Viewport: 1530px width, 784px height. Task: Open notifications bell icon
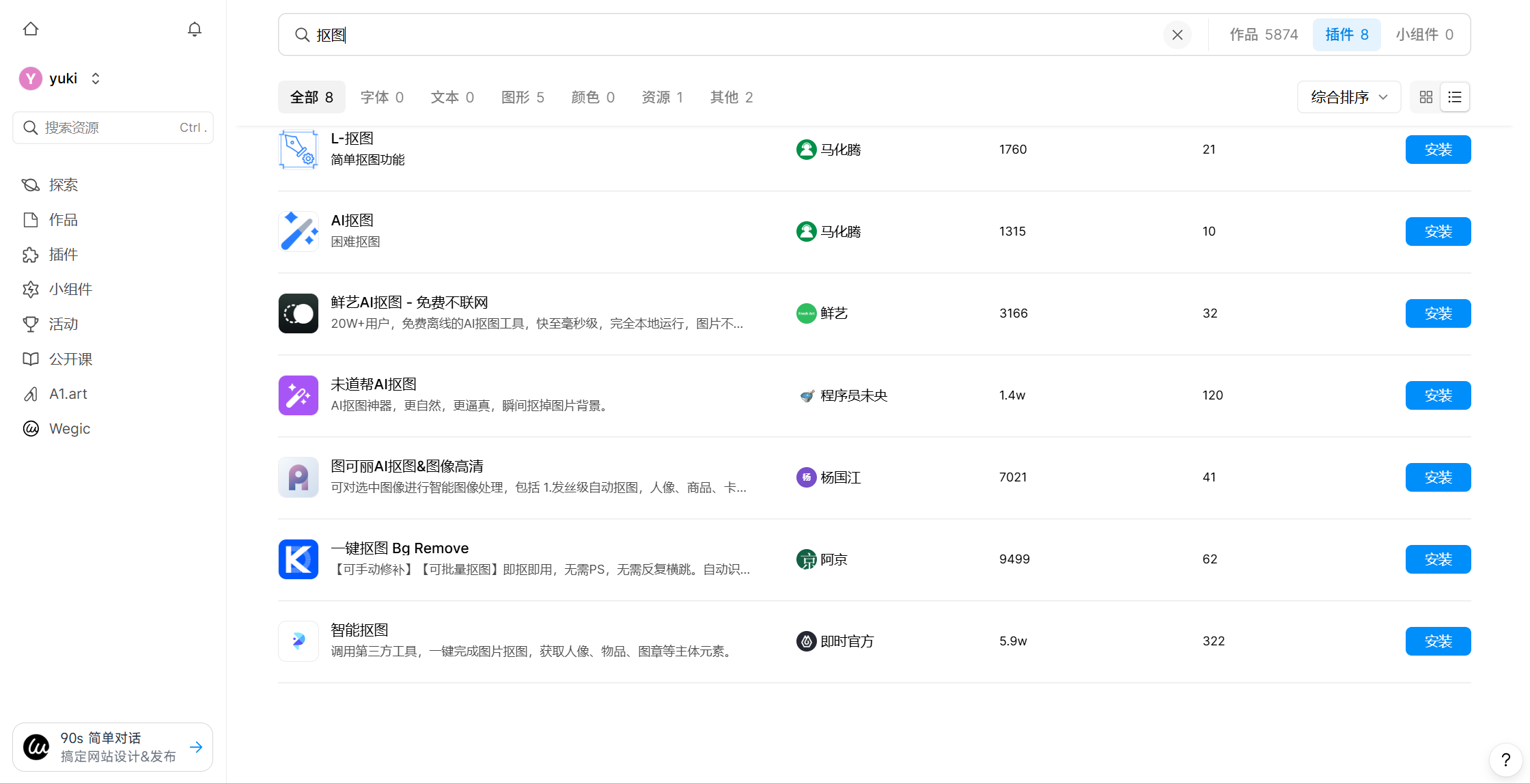(195, 29)
